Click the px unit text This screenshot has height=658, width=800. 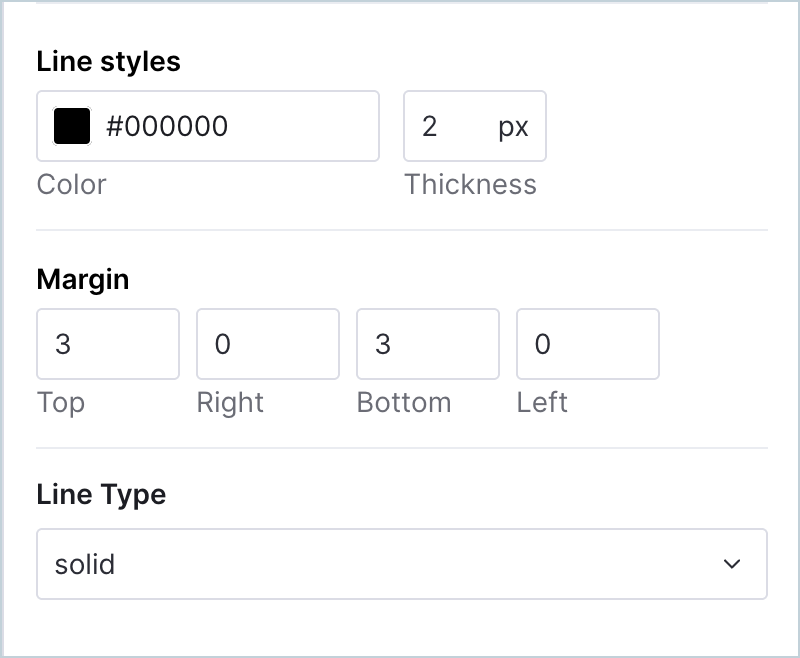(513, 127)
